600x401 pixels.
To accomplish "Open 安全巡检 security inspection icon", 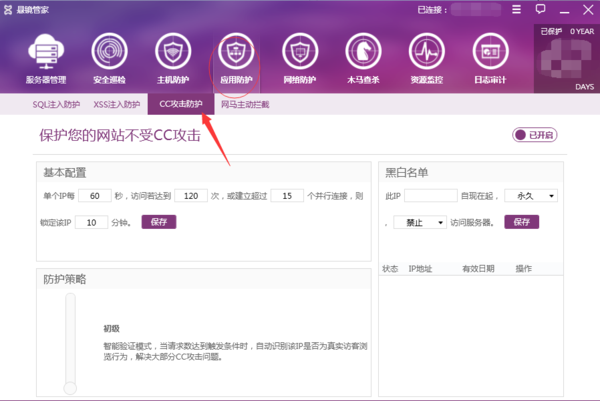I will coord(109,58).
